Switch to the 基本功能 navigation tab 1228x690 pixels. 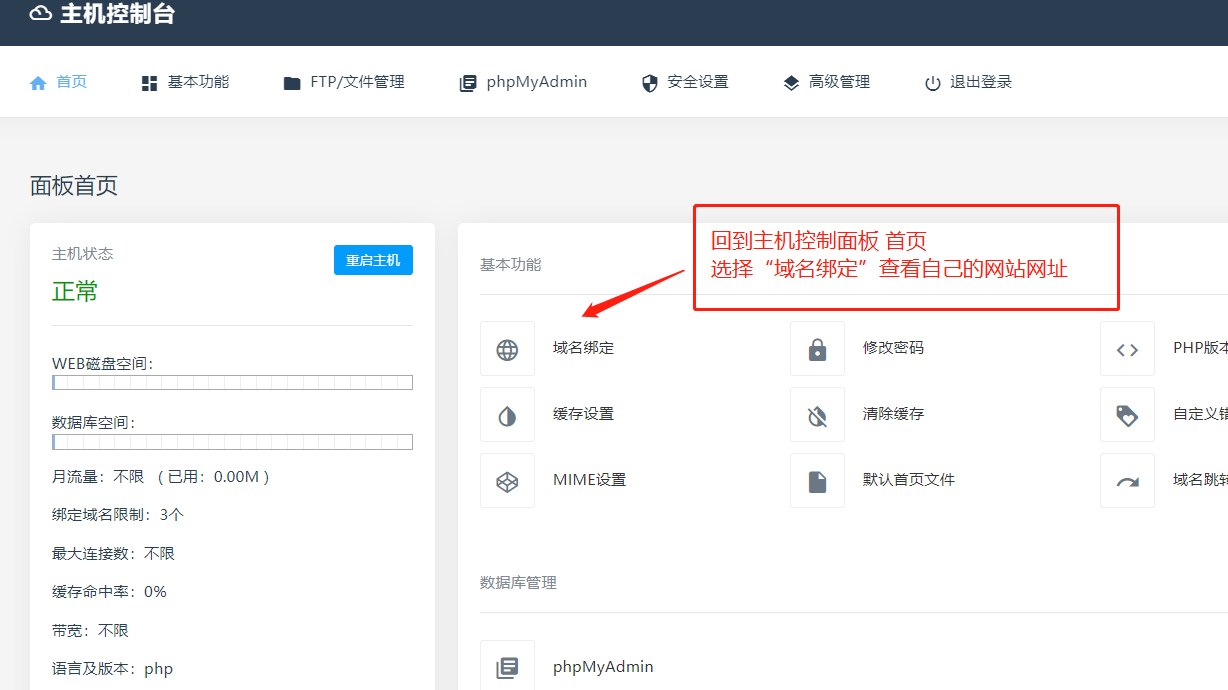184,82
